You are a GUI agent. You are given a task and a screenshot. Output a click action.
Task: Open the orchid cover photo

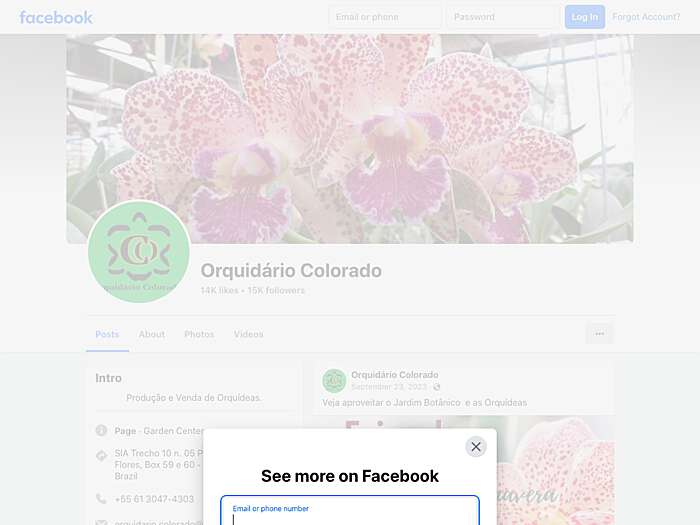[x=350, y=138]
